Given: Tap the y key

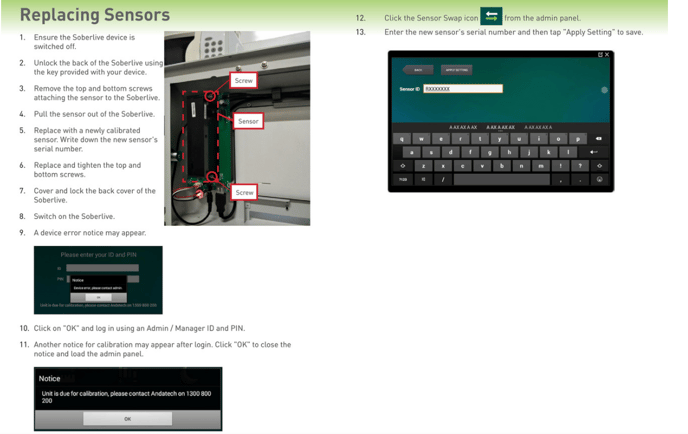Looking at the screenshot, I should click(499, 139).
